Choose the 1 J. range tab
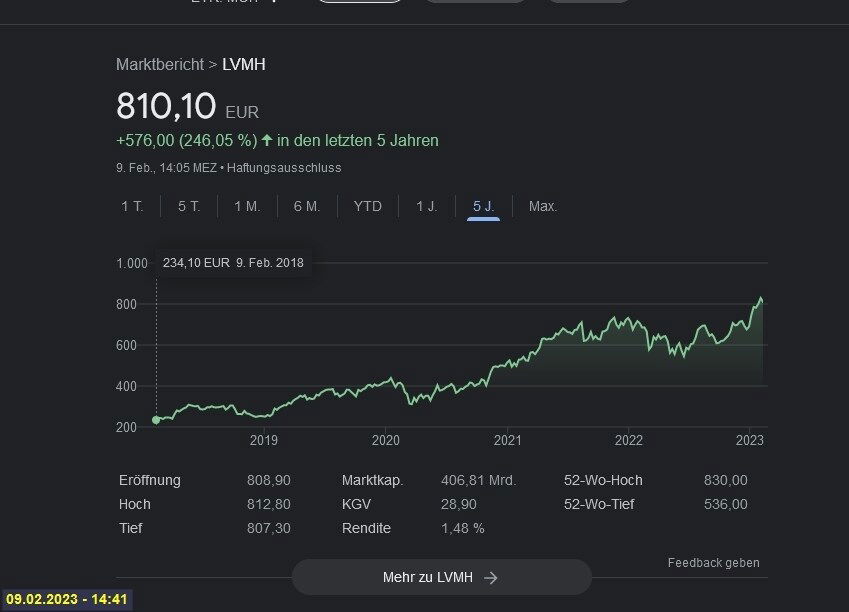 427,206
